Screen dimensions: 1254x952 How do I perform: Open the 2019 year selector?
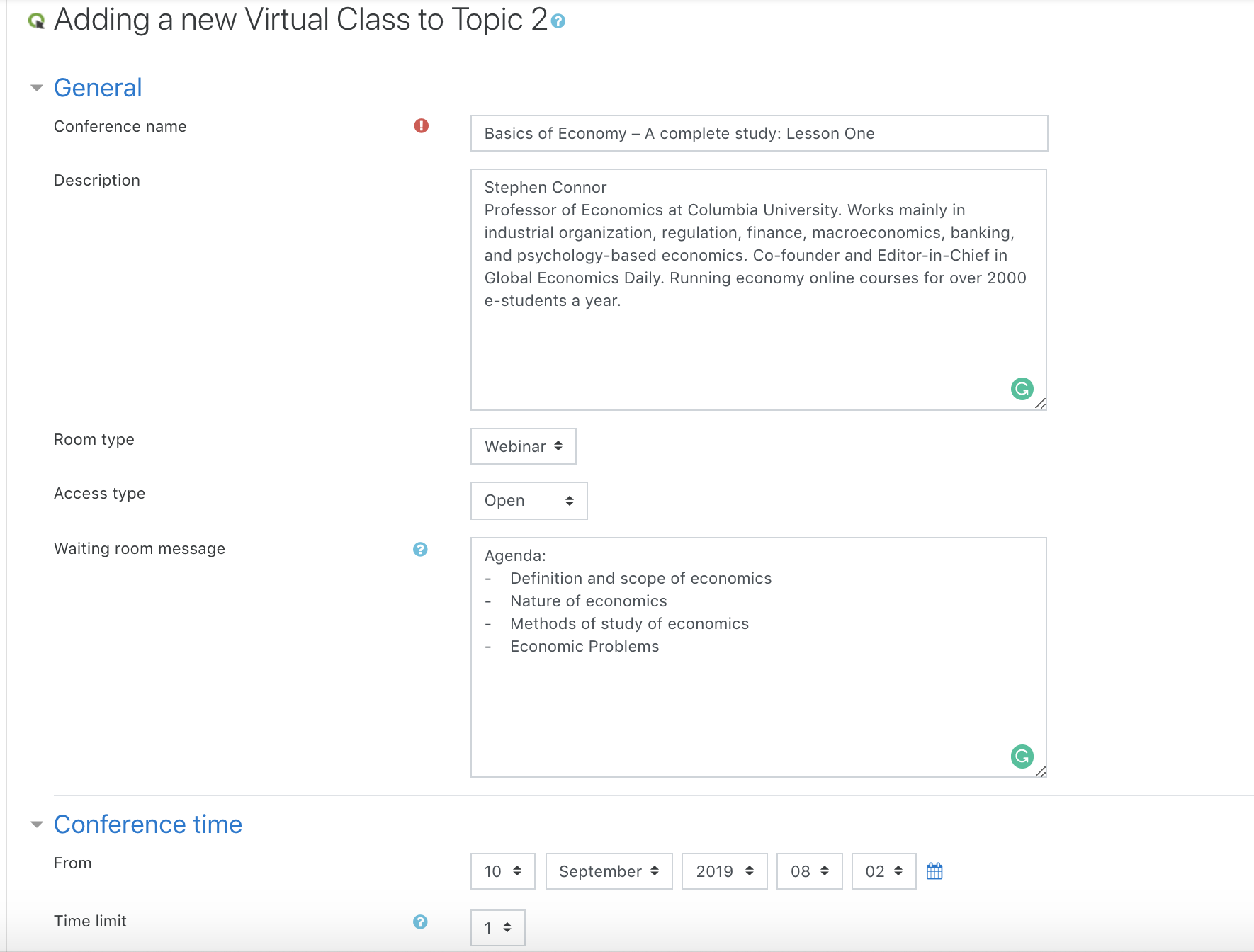click(723, 871)
